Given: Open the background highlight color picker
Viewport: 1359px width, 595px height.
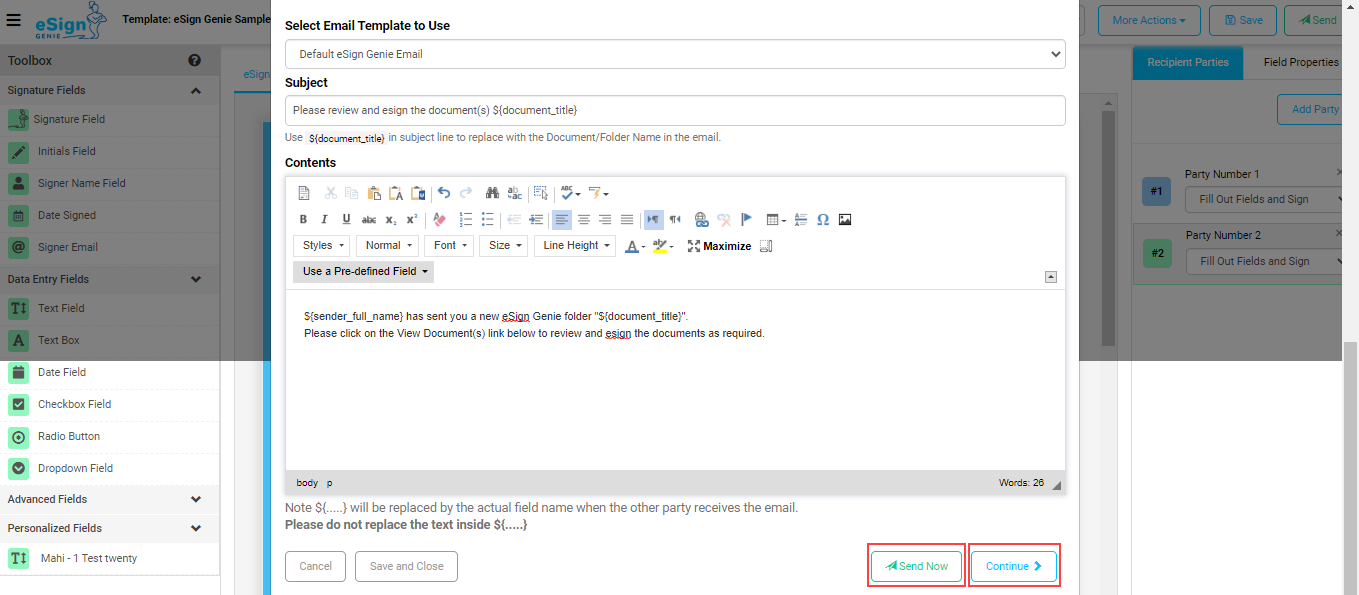Looking at the screenshot, I should tap(662, 246).
